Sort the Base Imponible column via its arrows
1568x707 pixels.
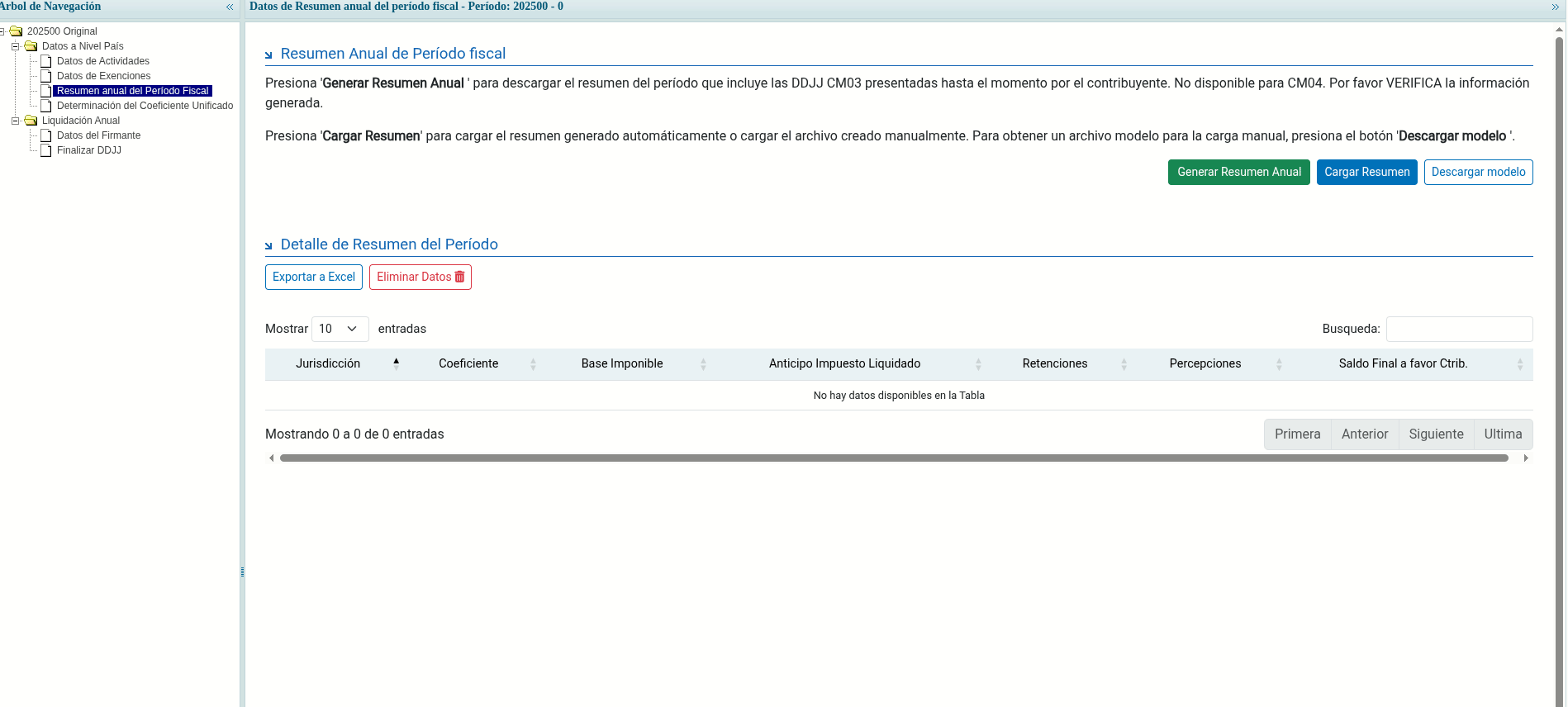[703, 363]
